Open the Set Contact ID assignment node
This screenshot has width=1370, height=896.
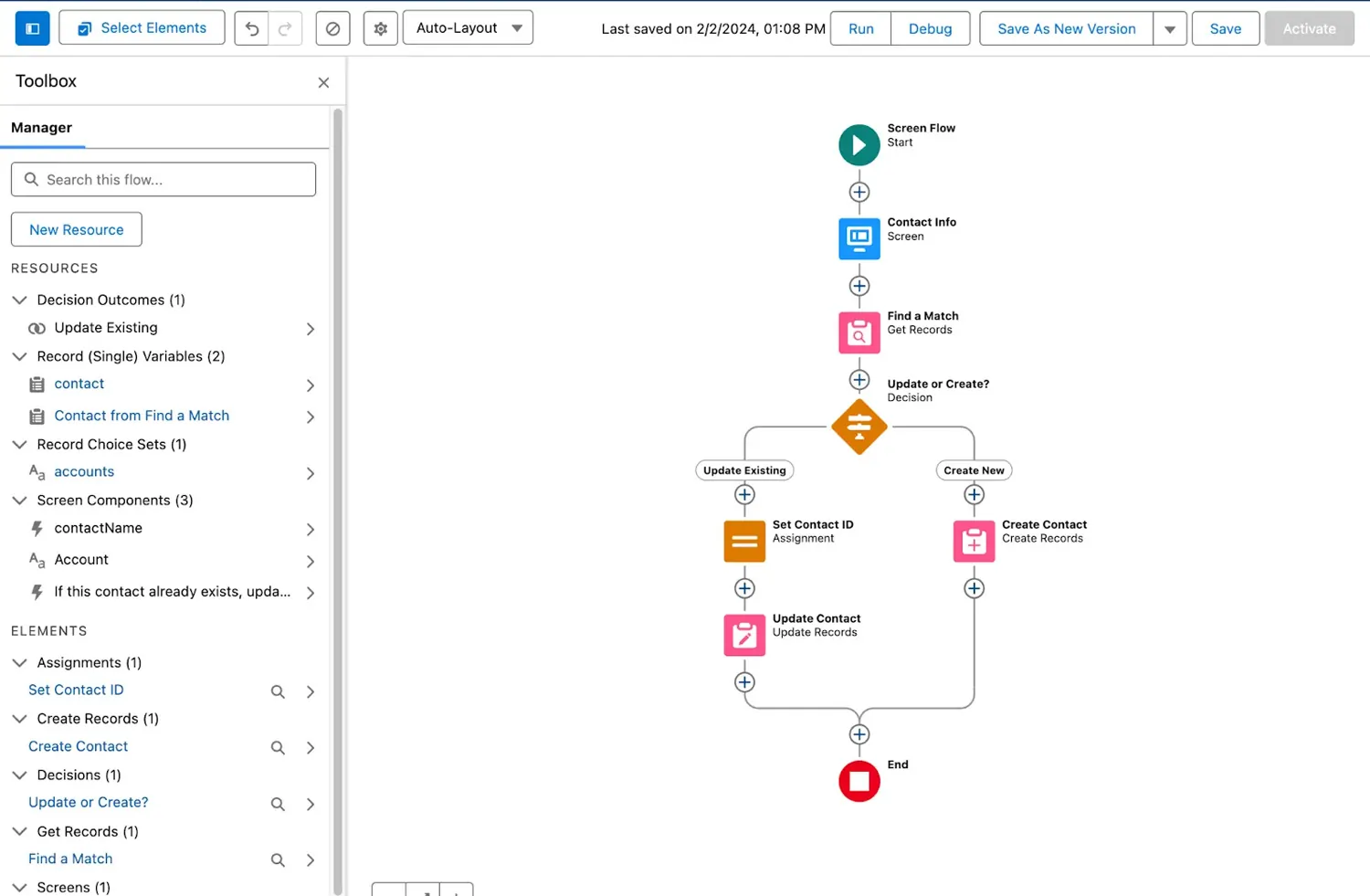point(744,541)
